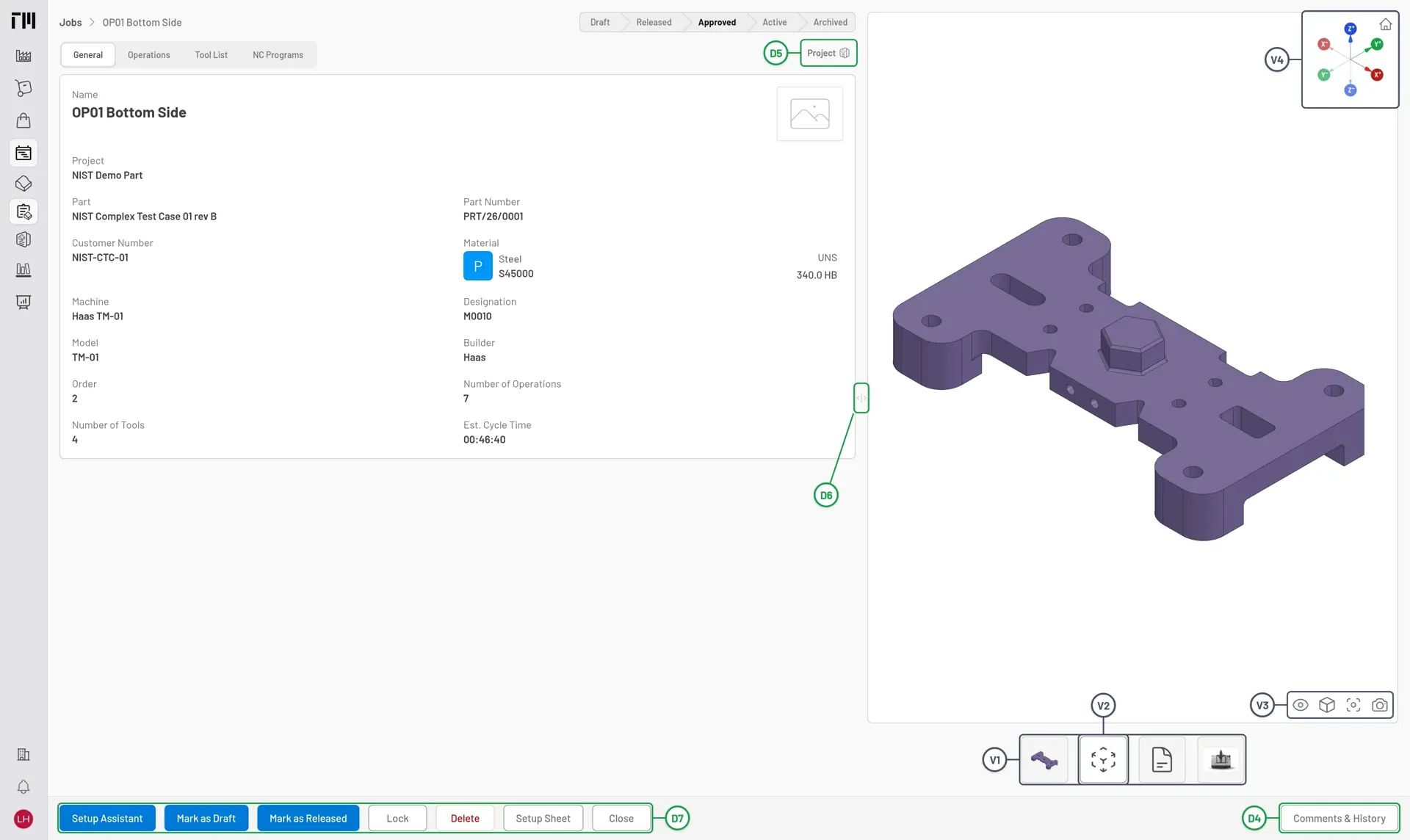Toggle visibility with the eye icon
The height and width of the screenshot is (840, 1410).
click(1301, 705)
